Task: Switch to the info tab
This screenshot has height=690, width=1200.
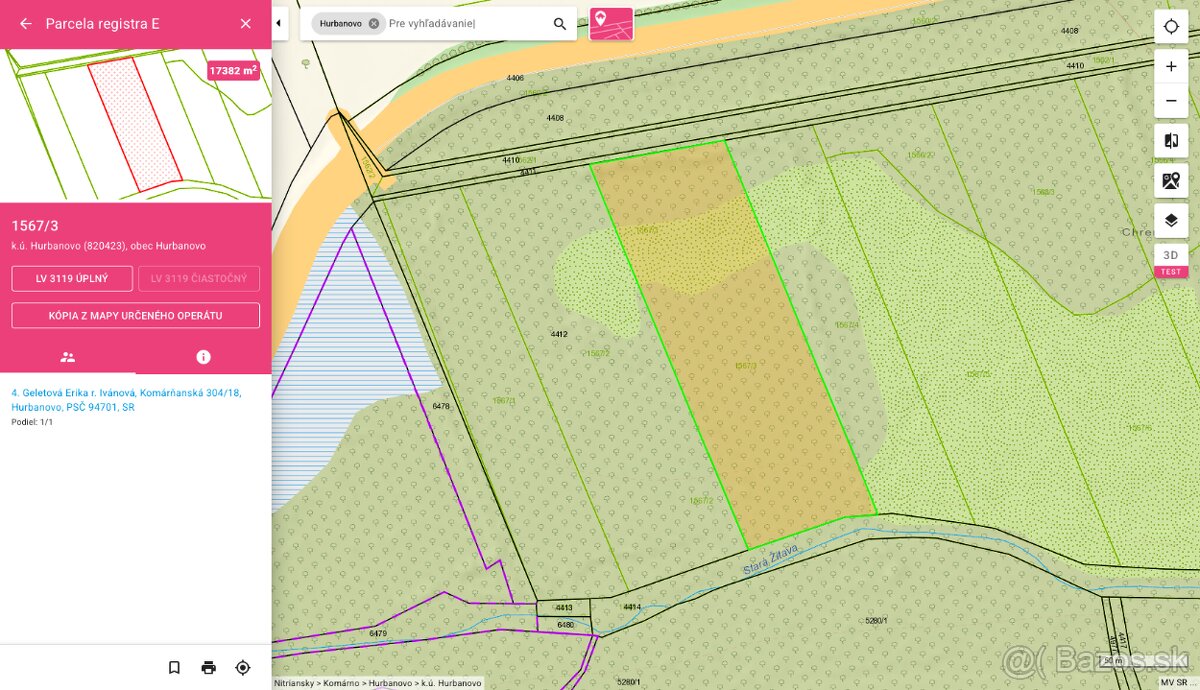Action: tap(204, 357)
